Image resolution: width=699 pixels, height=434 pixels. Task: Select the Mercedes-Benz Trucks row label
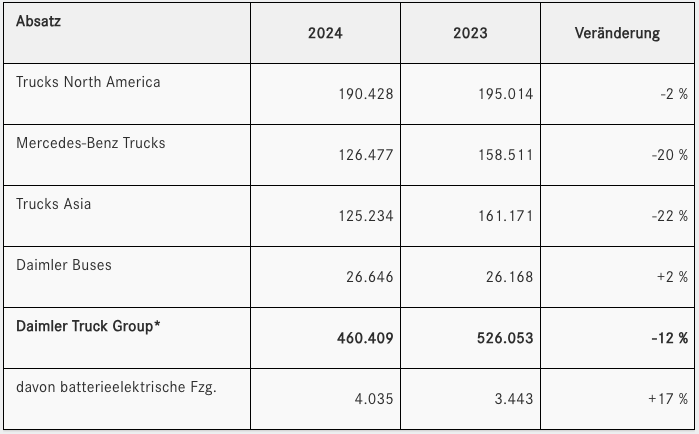pyautogui.click(x=91, y=143)
